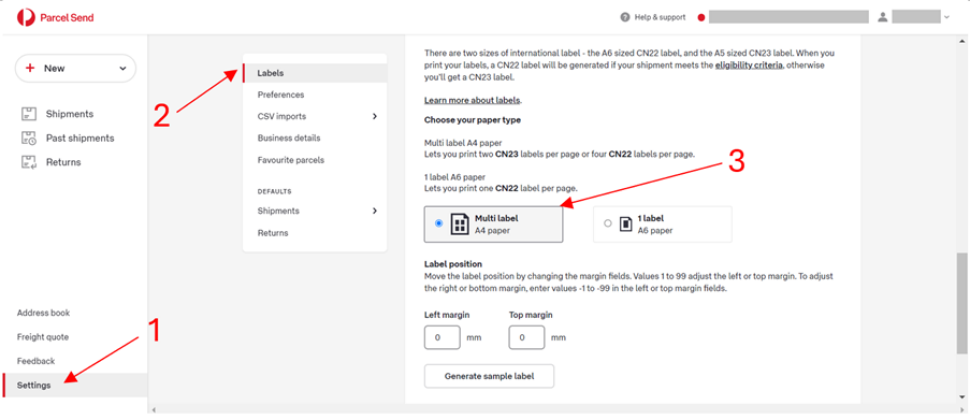Click the red status dot in header

pyautogui.click(x=701, y=18)
